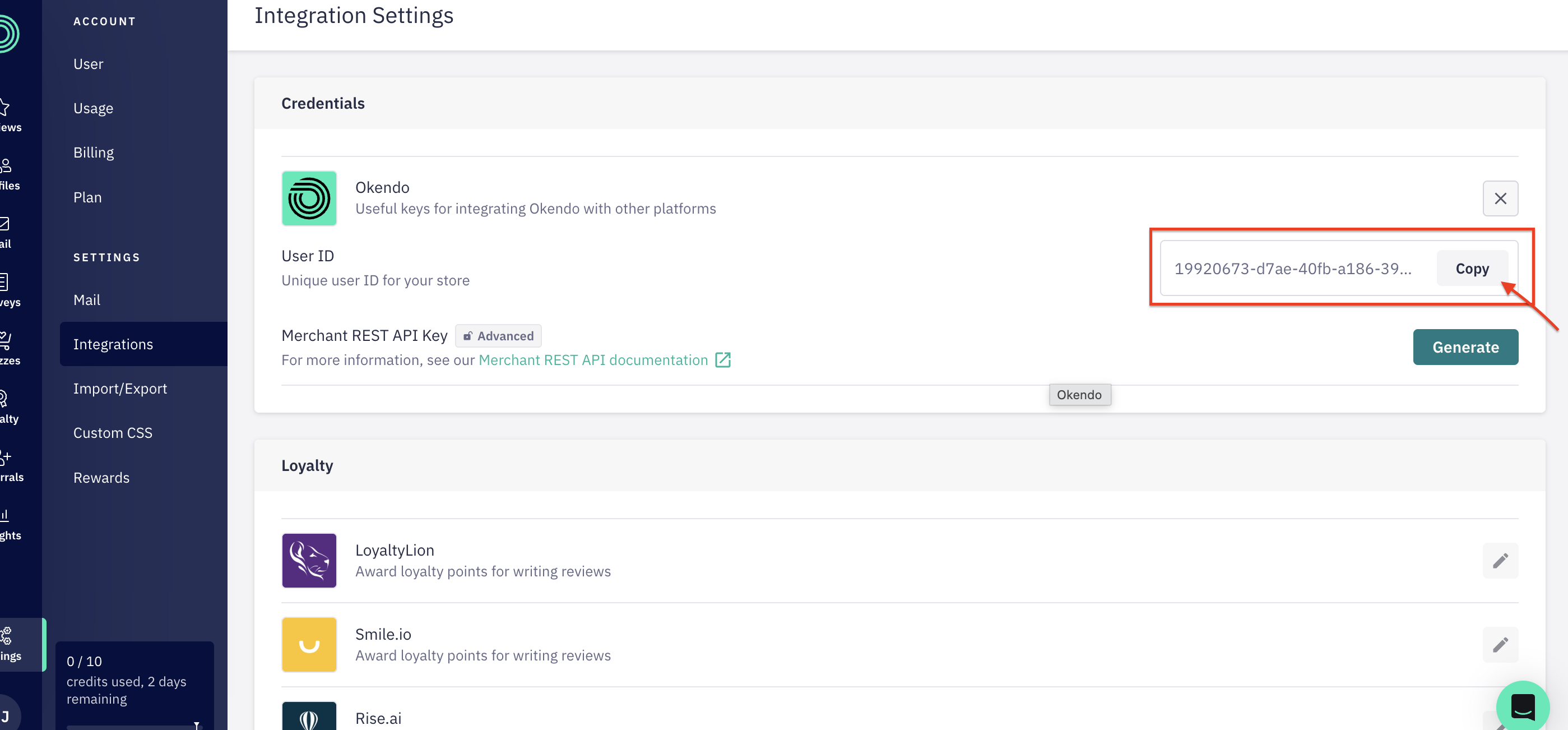Select Custom CSS in settings menu
The image size is (1568, 730).
113,433
